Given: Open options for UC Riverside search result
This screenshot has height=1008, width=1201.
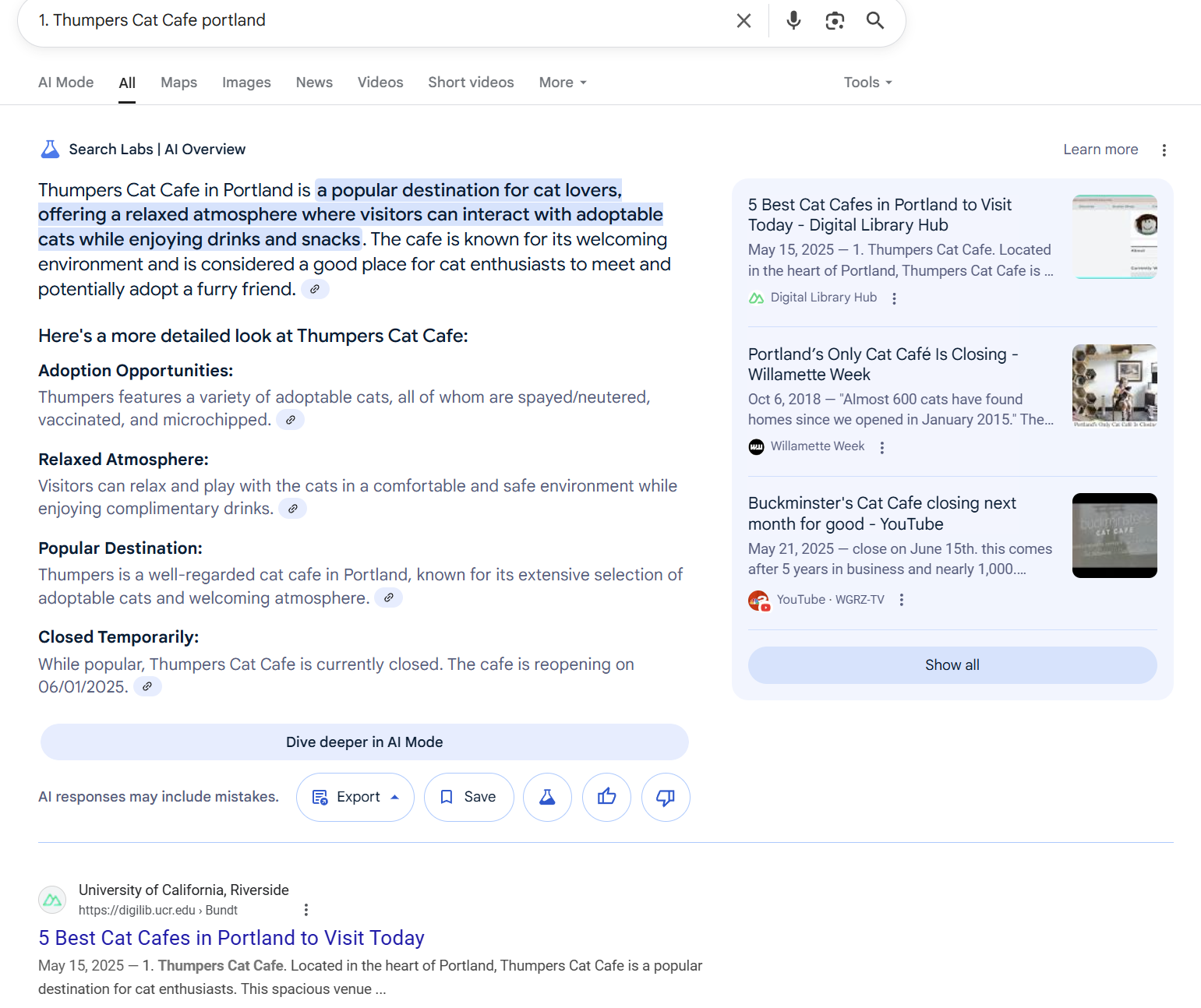Looking at the screenshot, I should (x=306, y=910).
